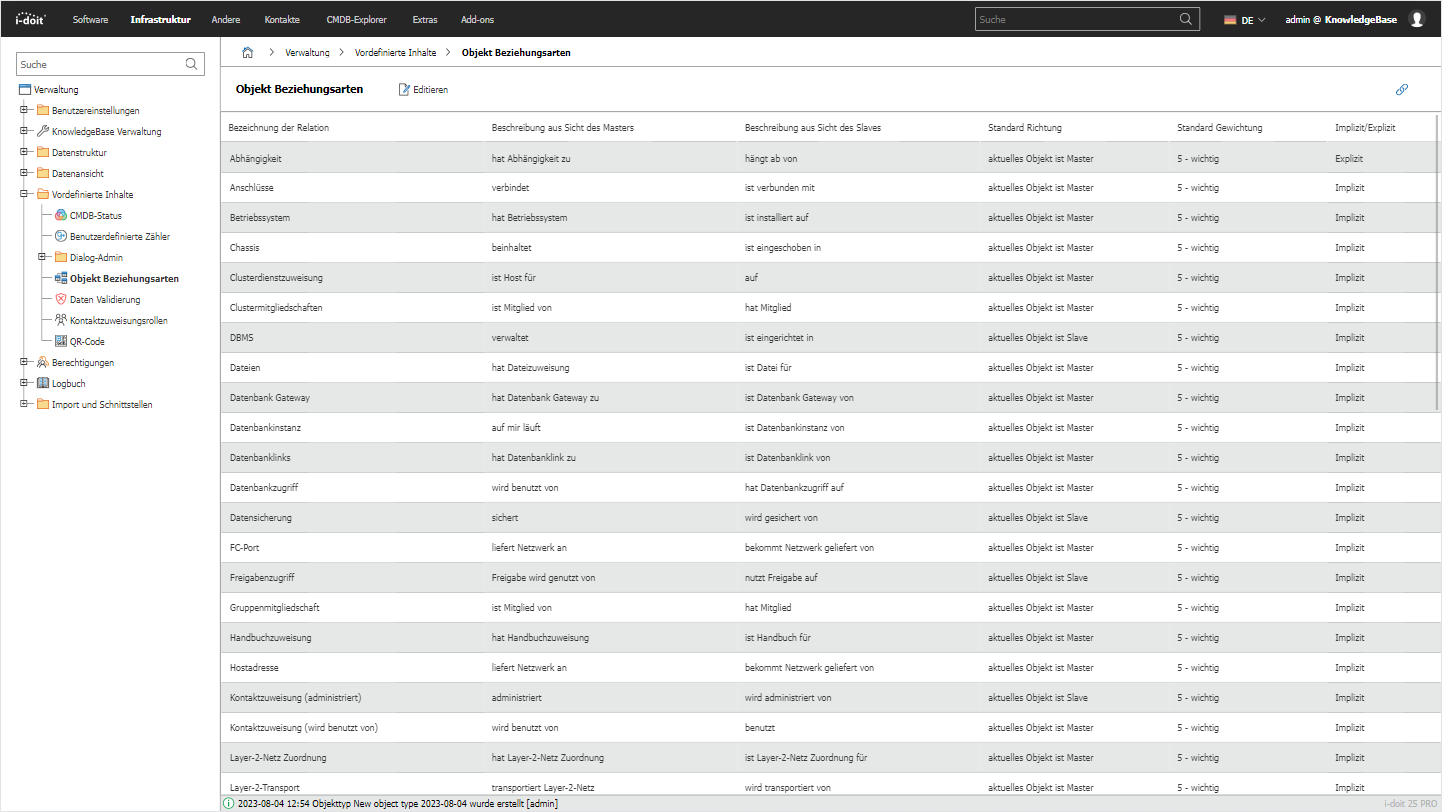
Task: Click the magnifier icon in top search
Action: tap(1186, 19)
